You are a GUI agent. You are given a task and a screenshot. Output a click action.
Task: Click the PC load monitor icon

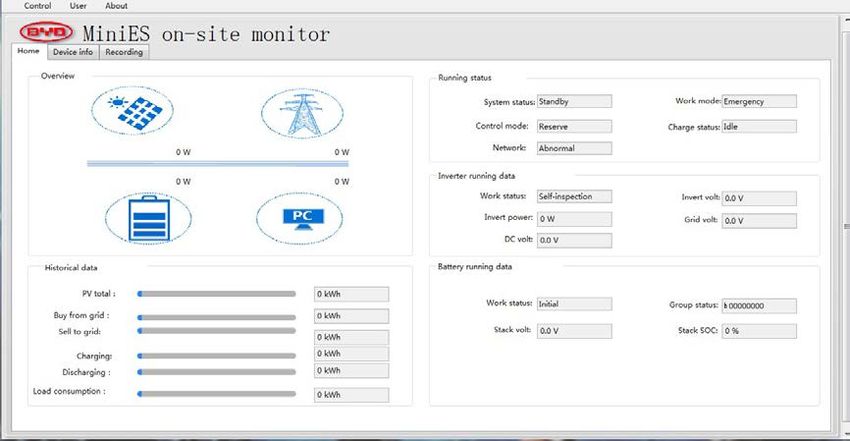tap(299, 218)
